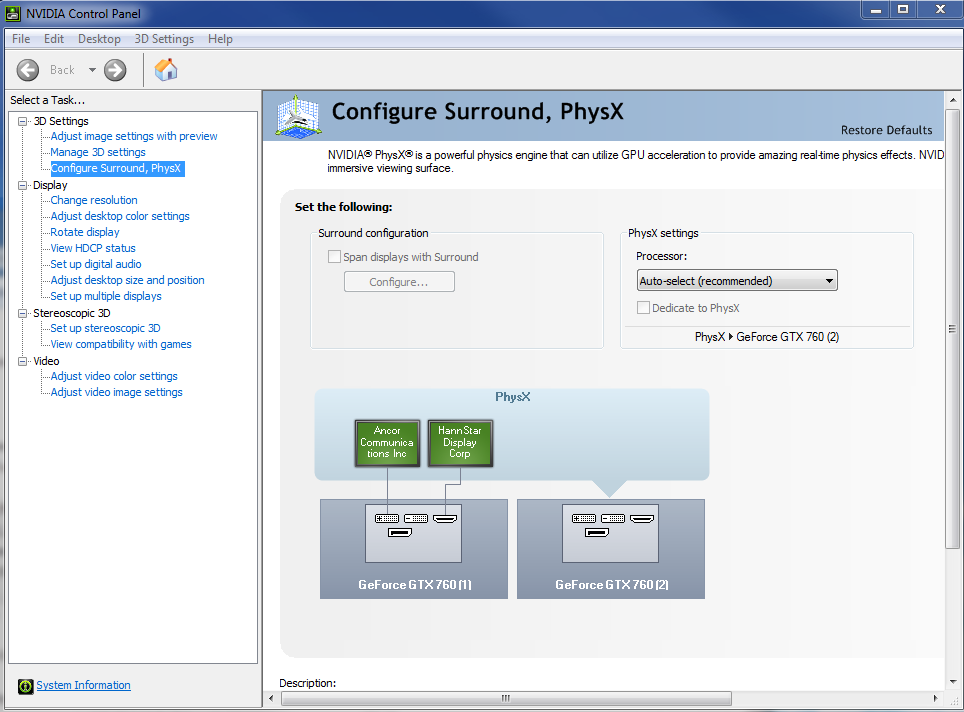Open Set up digital audio

pyautogui.click(x=96, y=264)
